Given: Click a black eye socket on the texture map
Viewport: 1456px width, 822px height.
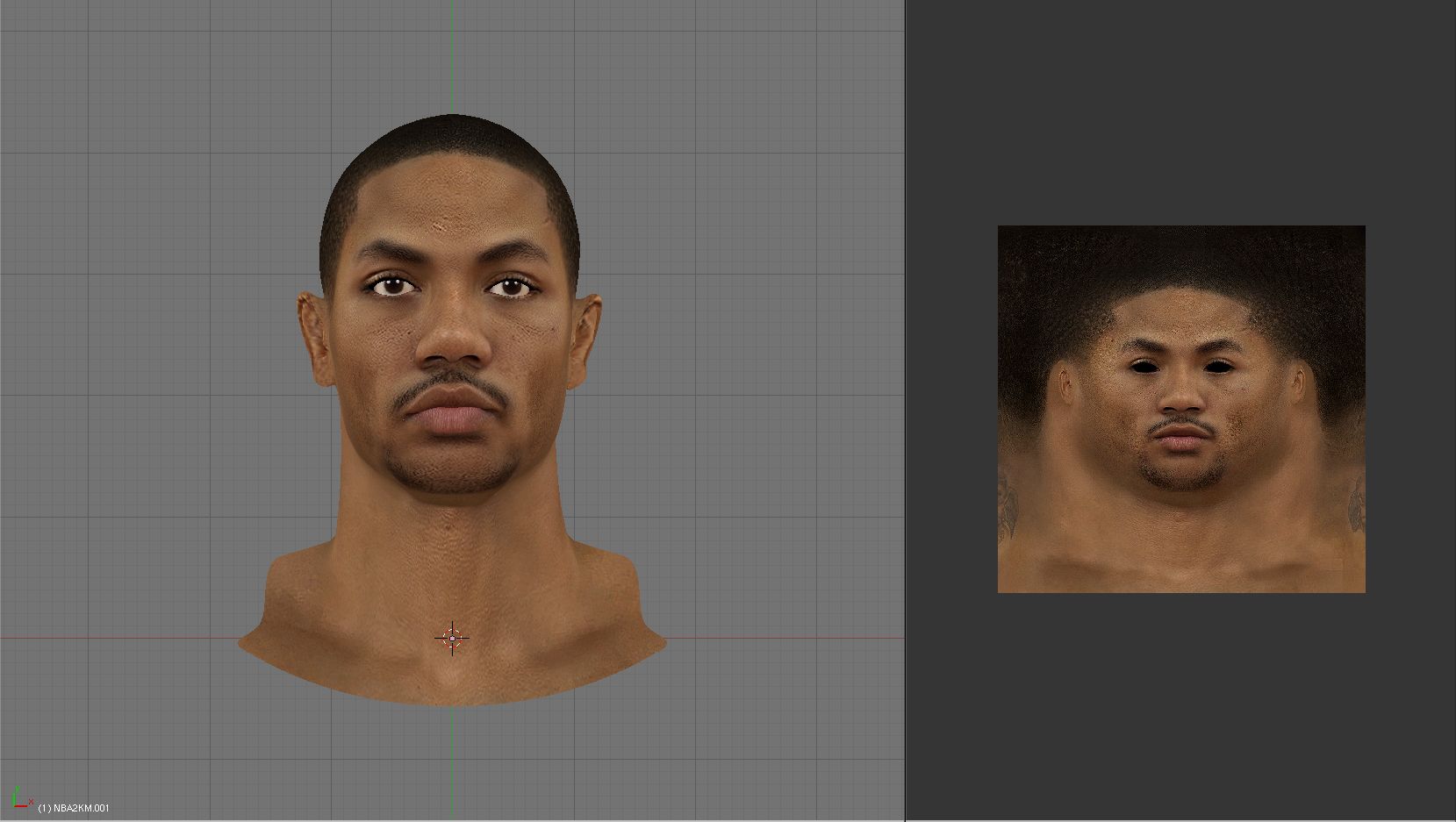Looking at the screenshot, I should [1144, 366].
